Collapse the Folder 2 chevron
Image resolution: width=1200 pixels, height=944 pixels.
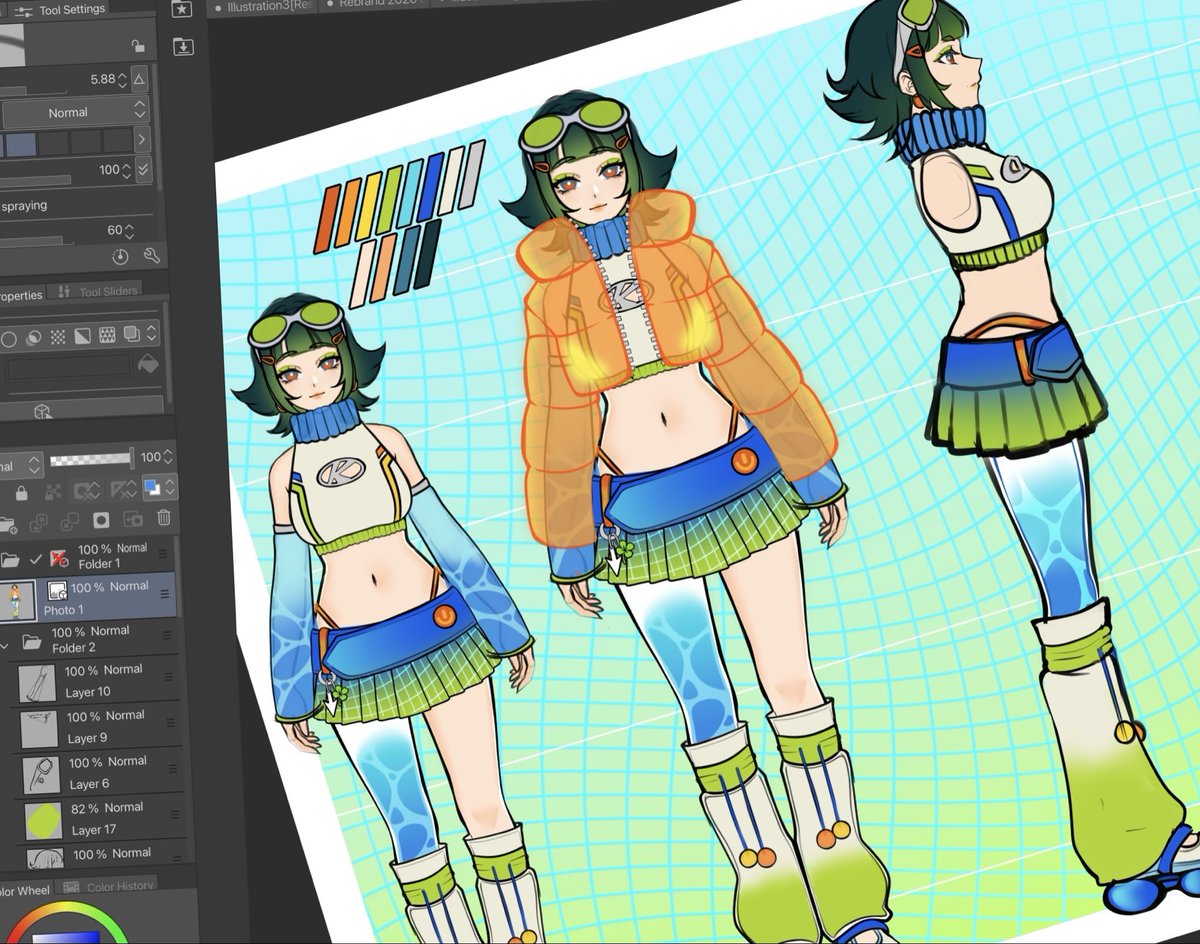click(x=4, y=645)
